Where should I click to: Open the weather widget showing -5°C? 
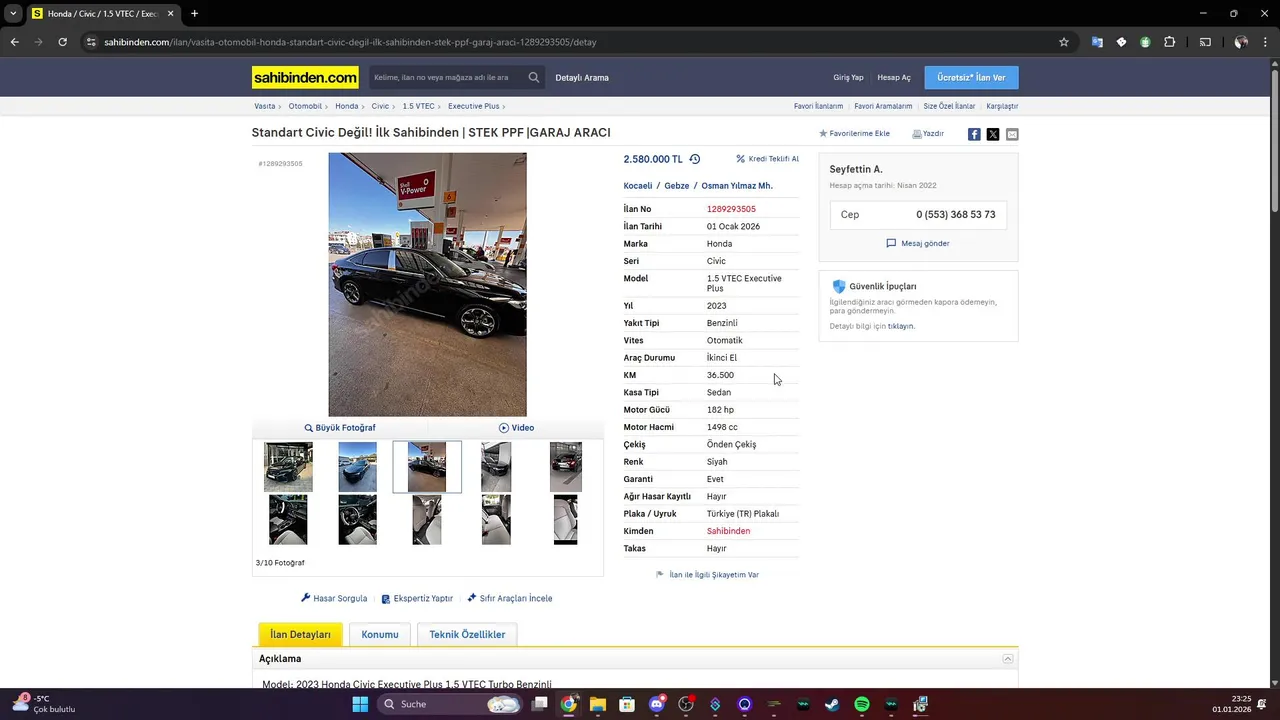[x=45, y=704]
